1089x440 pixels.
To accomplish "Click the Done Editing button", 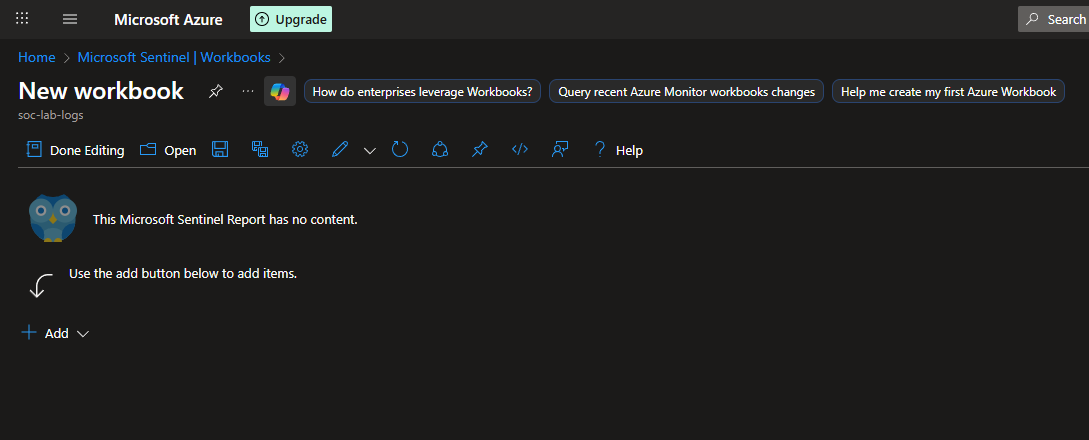I will (75, 150).
